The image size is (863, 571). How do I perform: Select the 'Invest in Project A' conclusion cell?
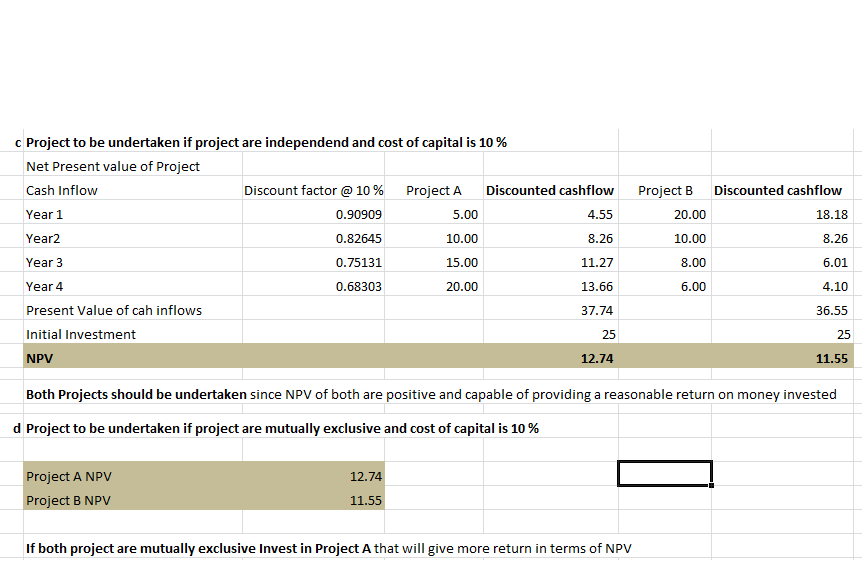(x=328, y=547)
